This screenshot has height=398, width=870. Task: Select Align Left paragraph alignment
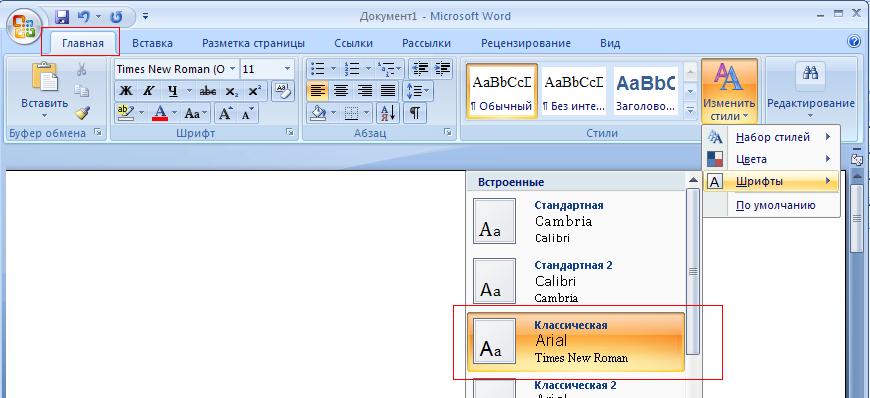point(318,91)
